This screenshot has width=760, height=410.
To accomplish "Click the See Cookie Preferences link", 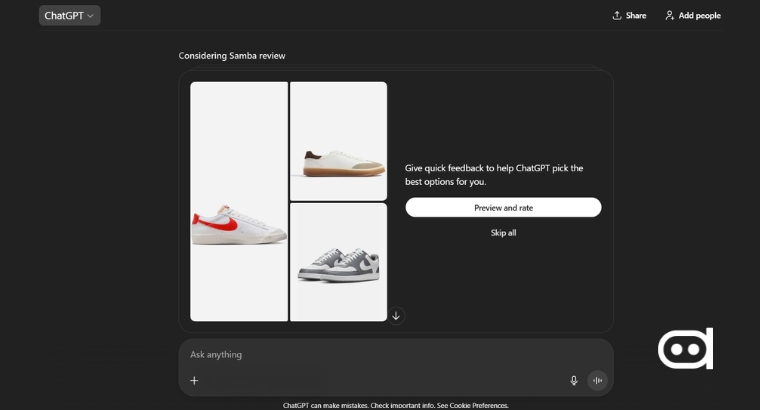I will tap(473, 406).
